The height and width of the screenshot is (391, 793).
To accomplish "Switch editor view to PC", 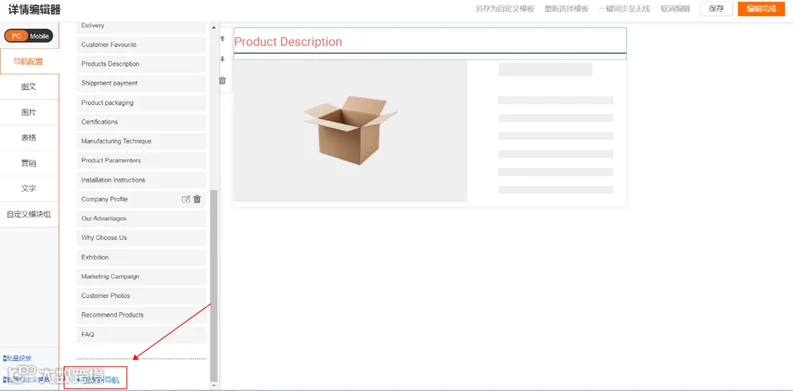I will (x=16, y=36).
